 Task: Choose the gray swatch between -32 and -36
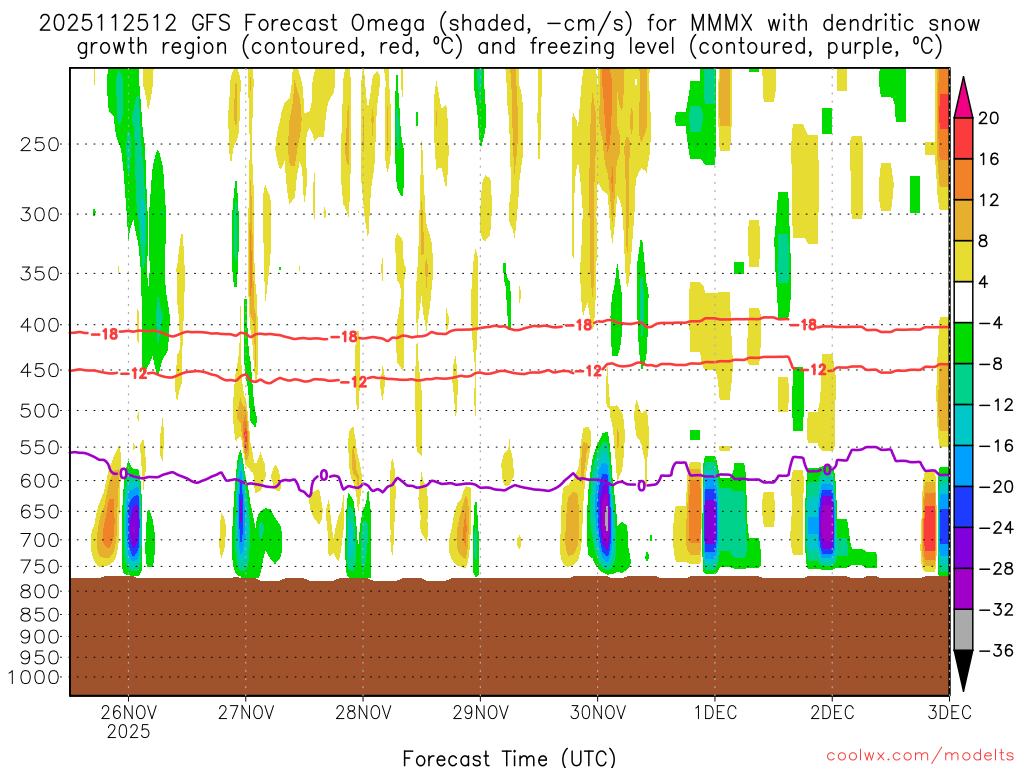(x=964, y=629)
